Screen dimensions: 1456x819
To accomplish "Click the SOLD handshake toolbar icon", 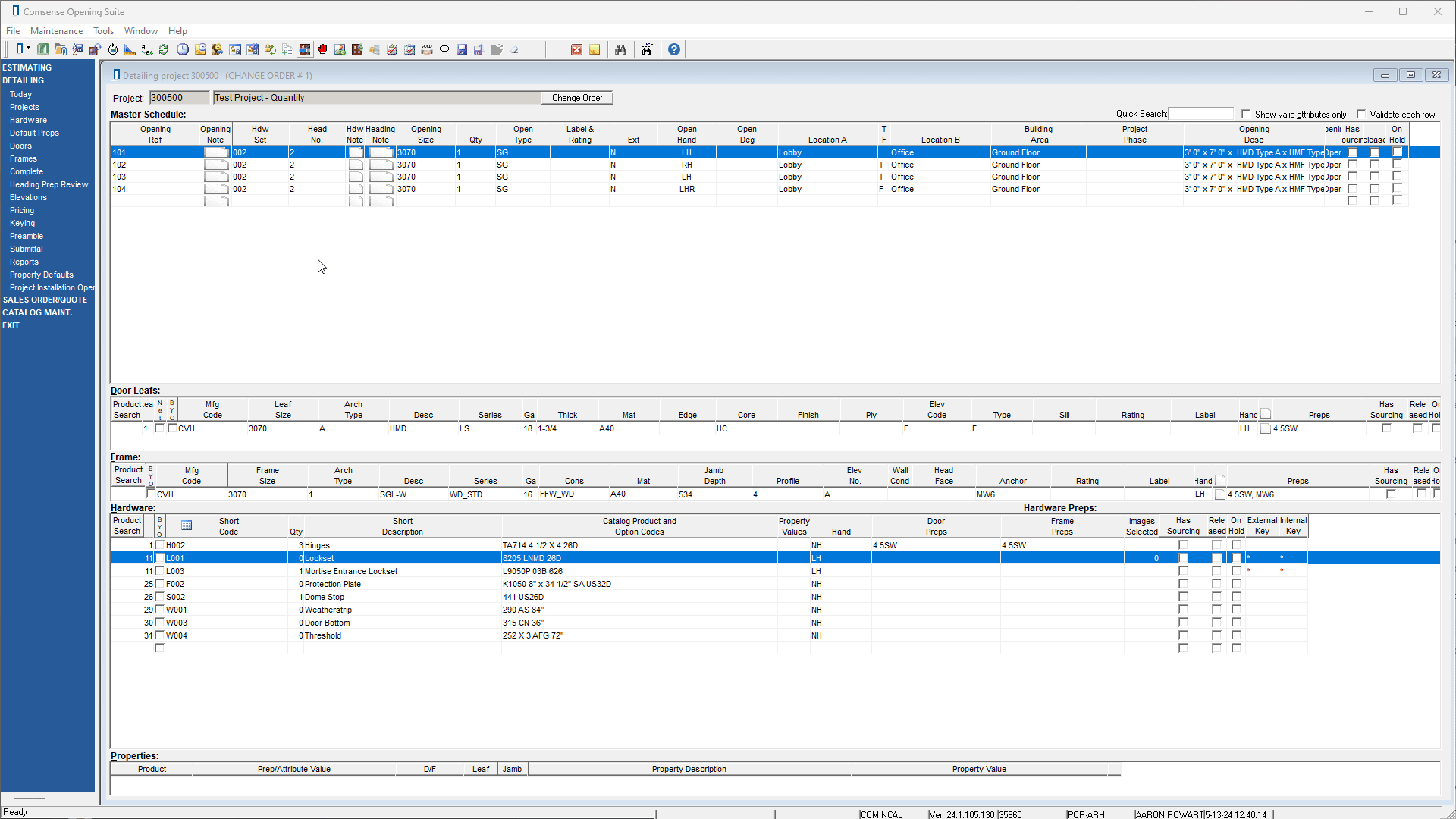I will point(427,49).
